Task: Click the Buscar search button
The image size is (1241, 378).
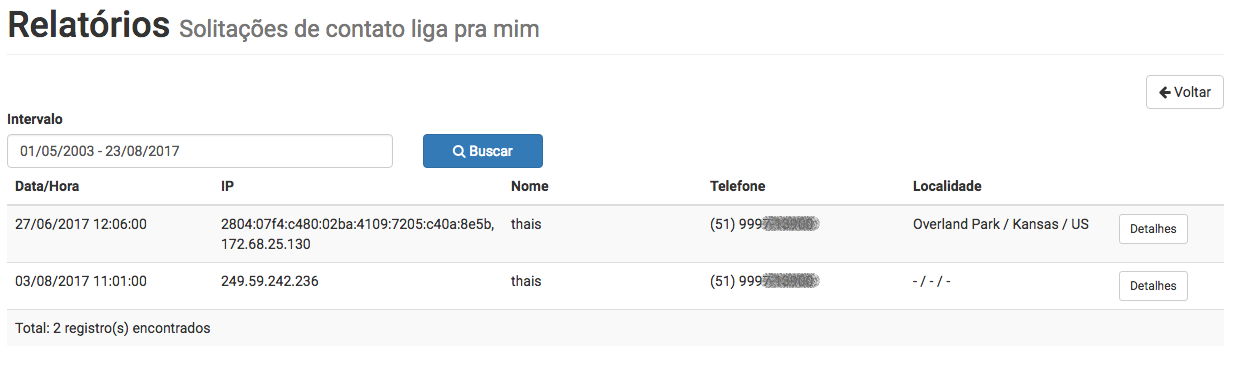Action: click(483, 151)
